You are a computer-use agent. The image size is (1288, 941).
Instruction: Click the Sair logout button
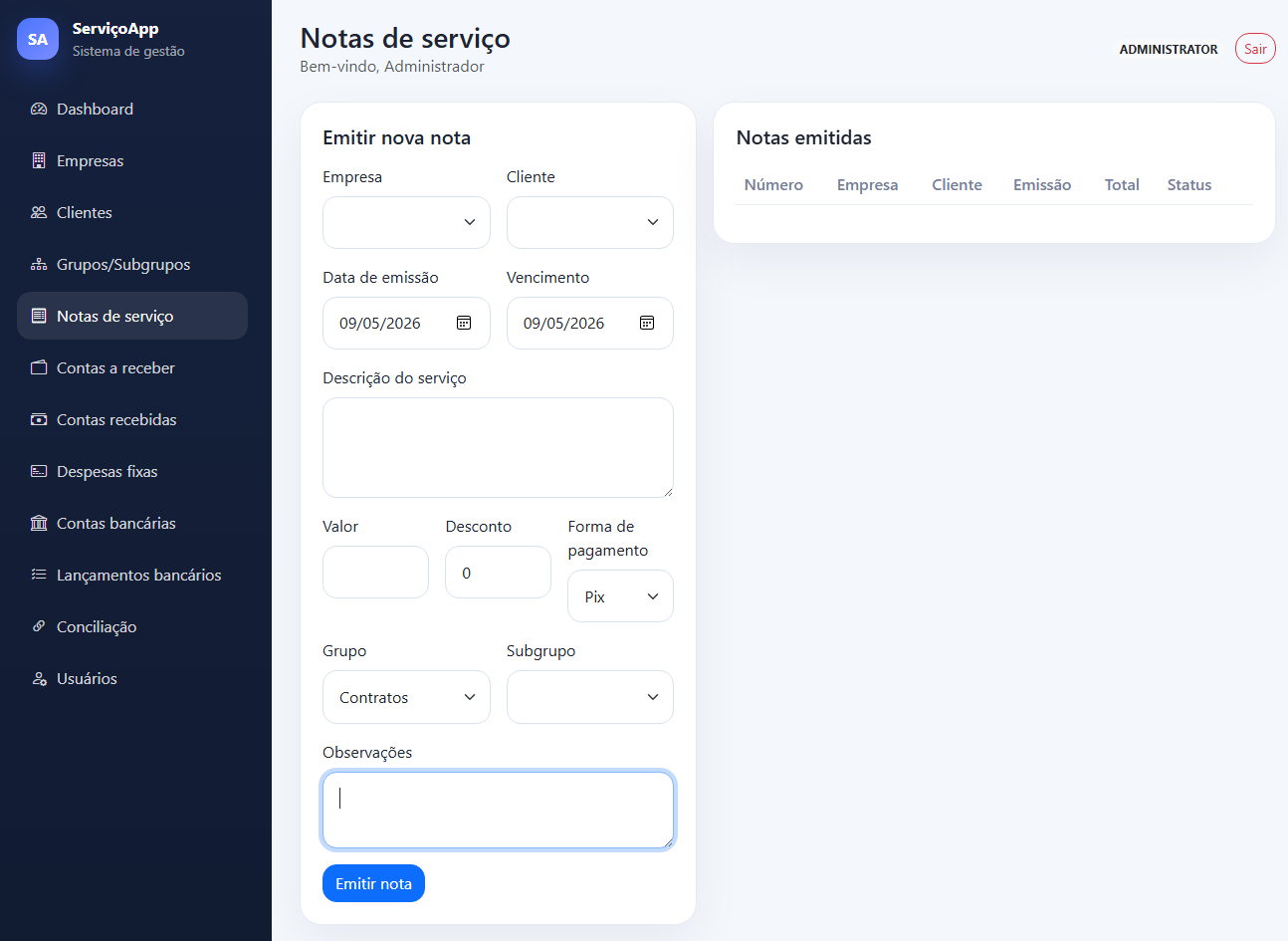click(1255, 49)
